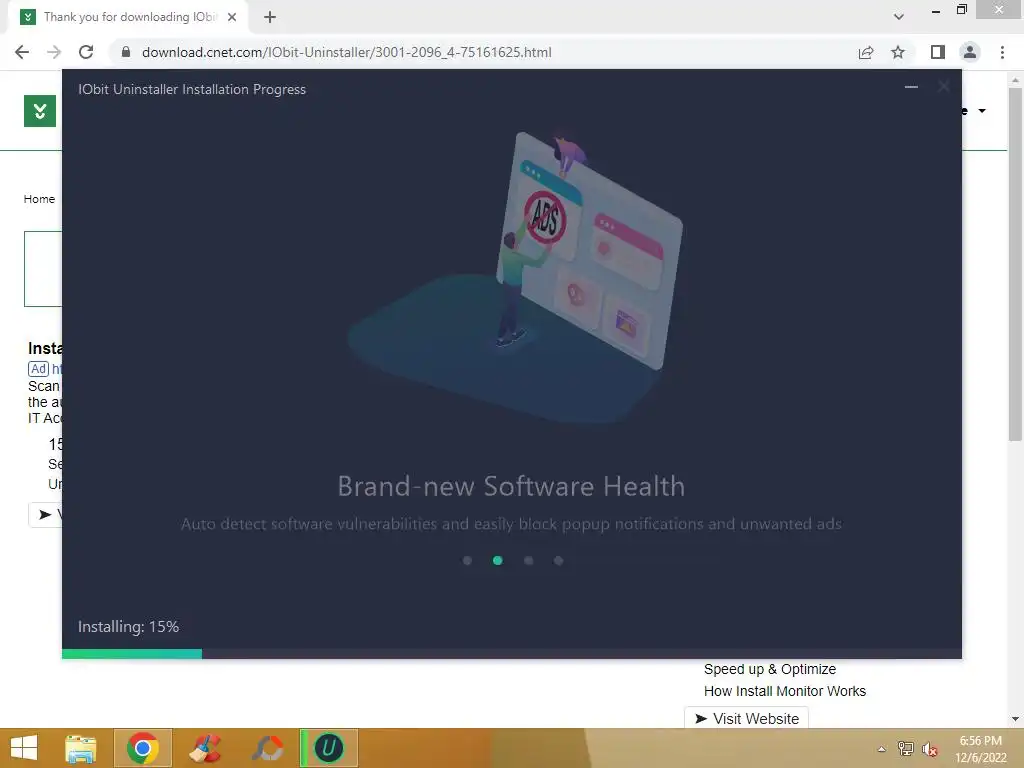Minimize the IObit Uninstaller installer window

911,87
